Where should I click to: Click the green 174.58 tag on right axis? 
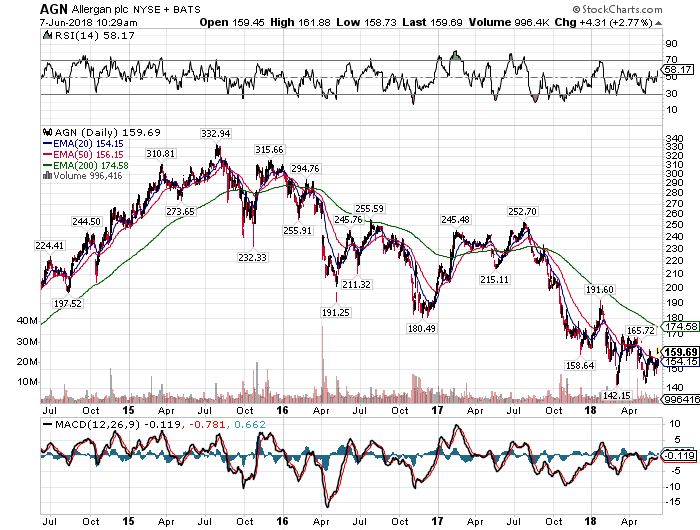[680, 326]
